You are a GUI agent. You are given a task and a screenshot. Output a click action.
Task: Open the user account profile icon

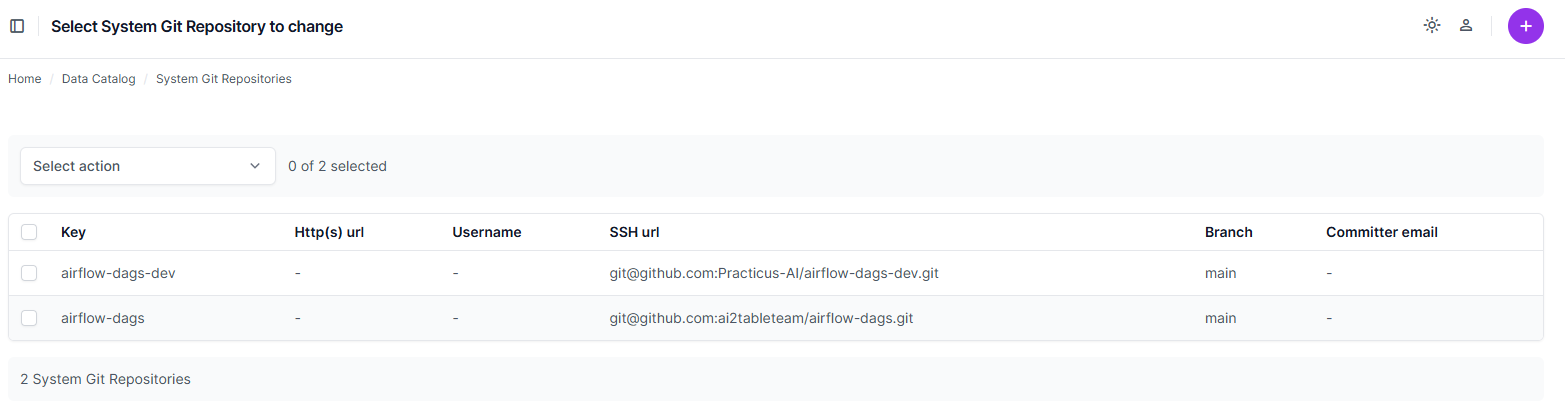(1466, 26)
